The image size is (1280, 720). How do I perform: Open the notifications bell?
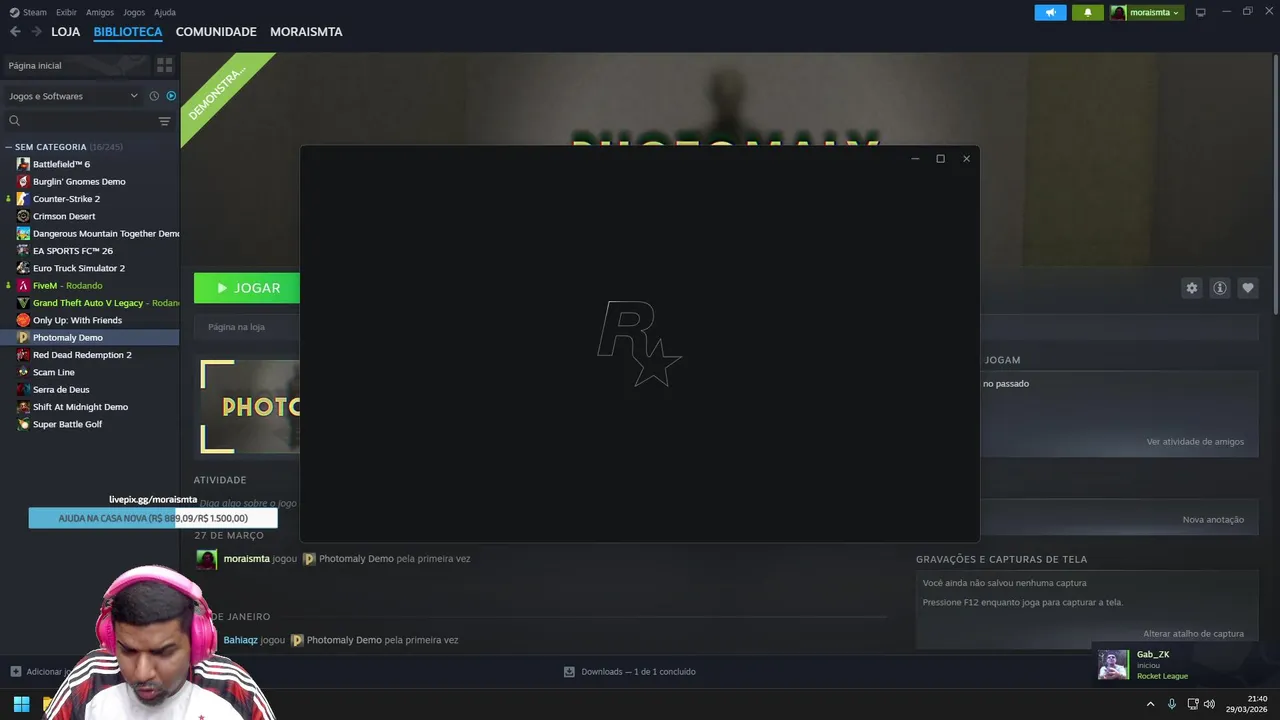tap(1088, 12)
